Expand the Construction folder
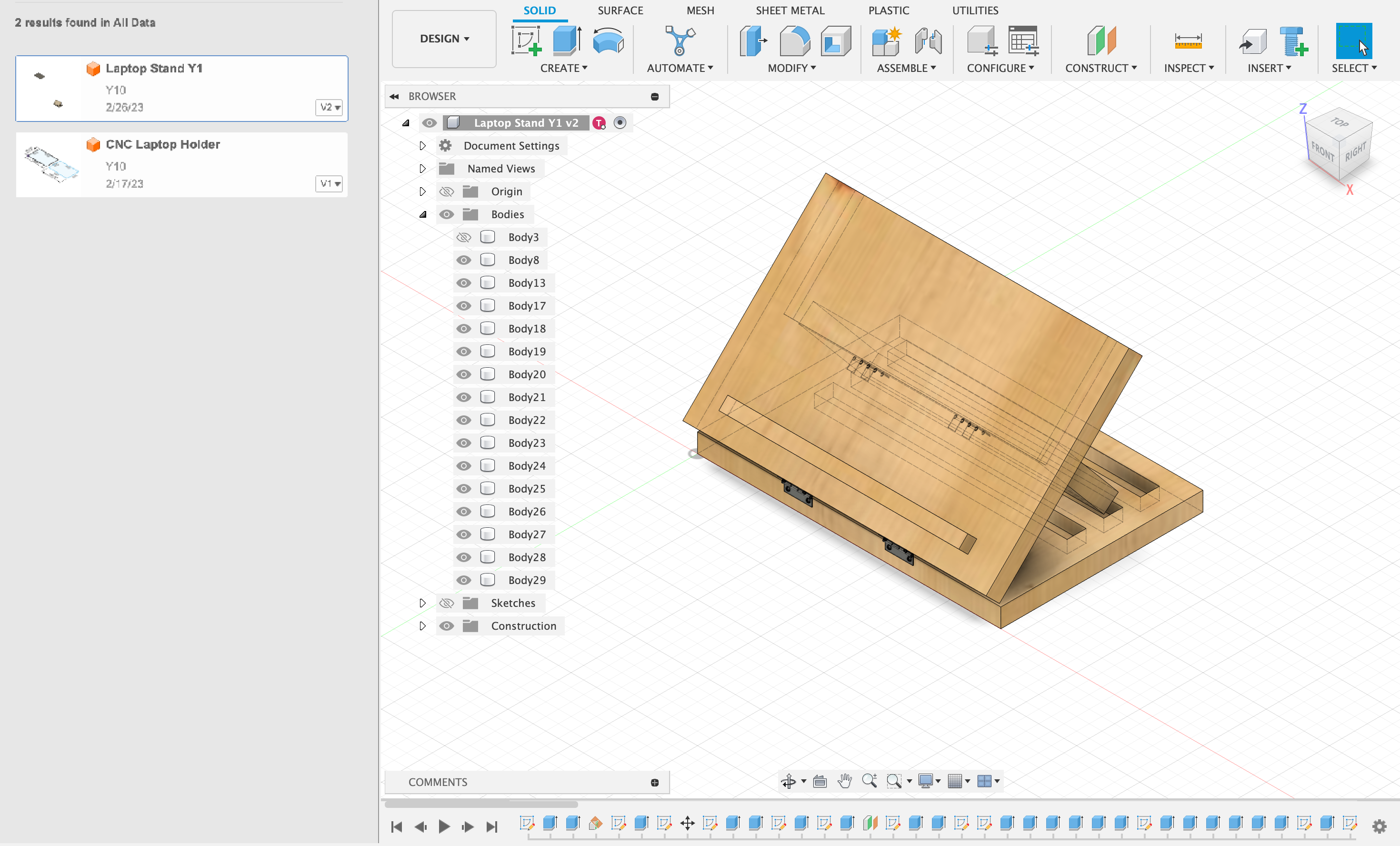 click(421, 625)
